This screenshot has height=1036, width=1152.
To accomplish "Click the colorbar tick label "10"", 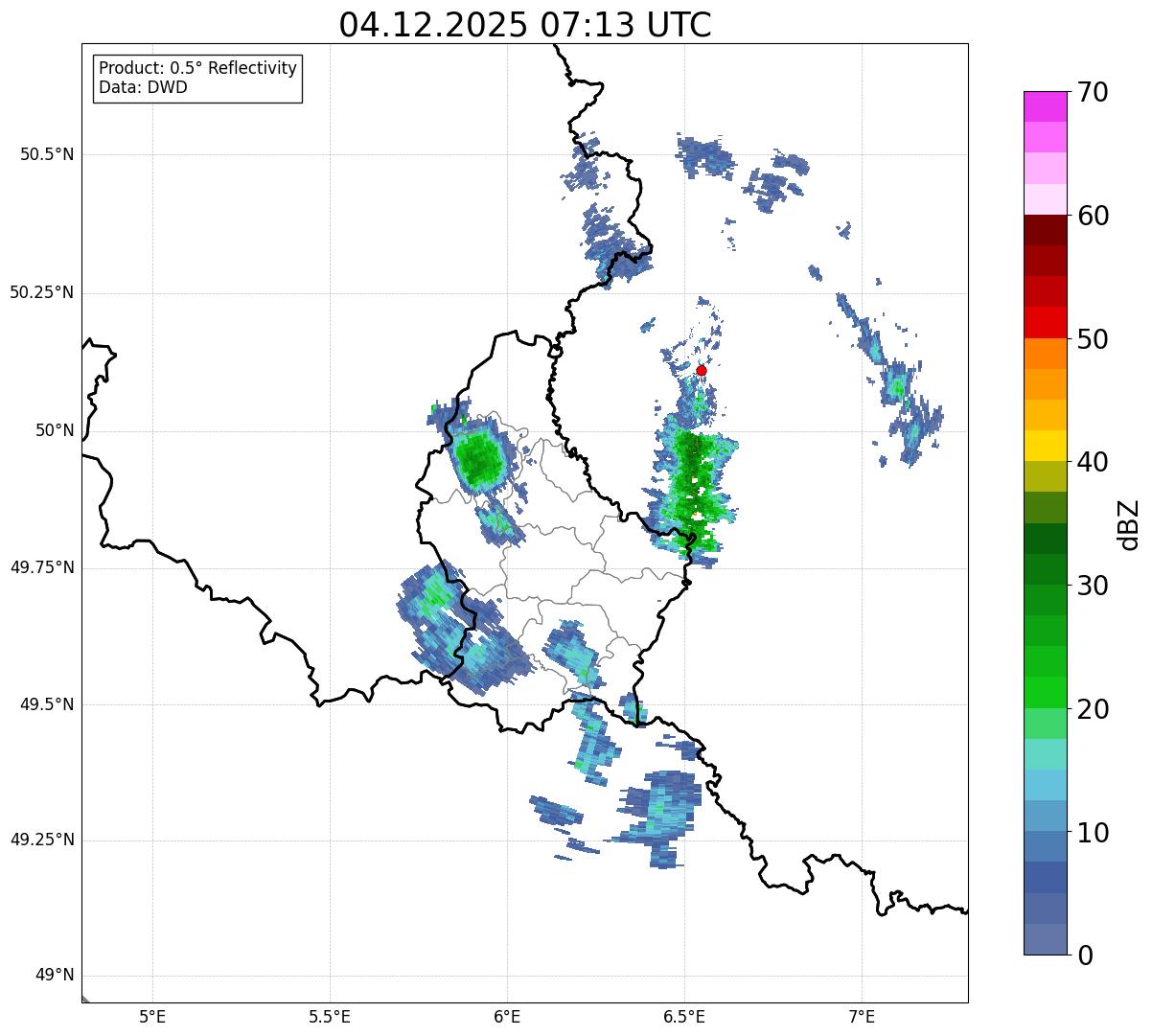I will click(1094, 833).
